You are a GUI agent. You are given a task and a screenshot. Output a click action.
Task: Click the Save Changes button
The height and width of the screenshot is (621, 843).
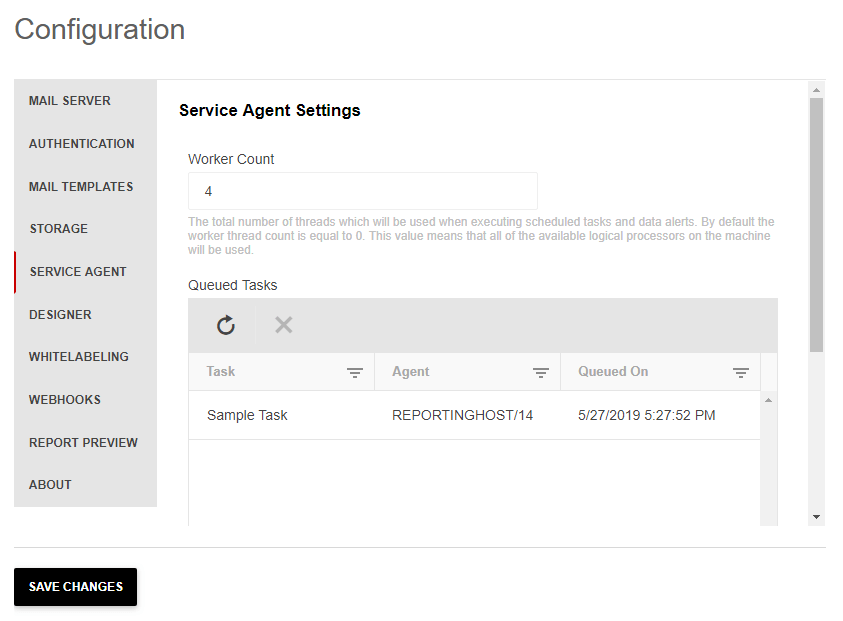[x=75, y=587]
